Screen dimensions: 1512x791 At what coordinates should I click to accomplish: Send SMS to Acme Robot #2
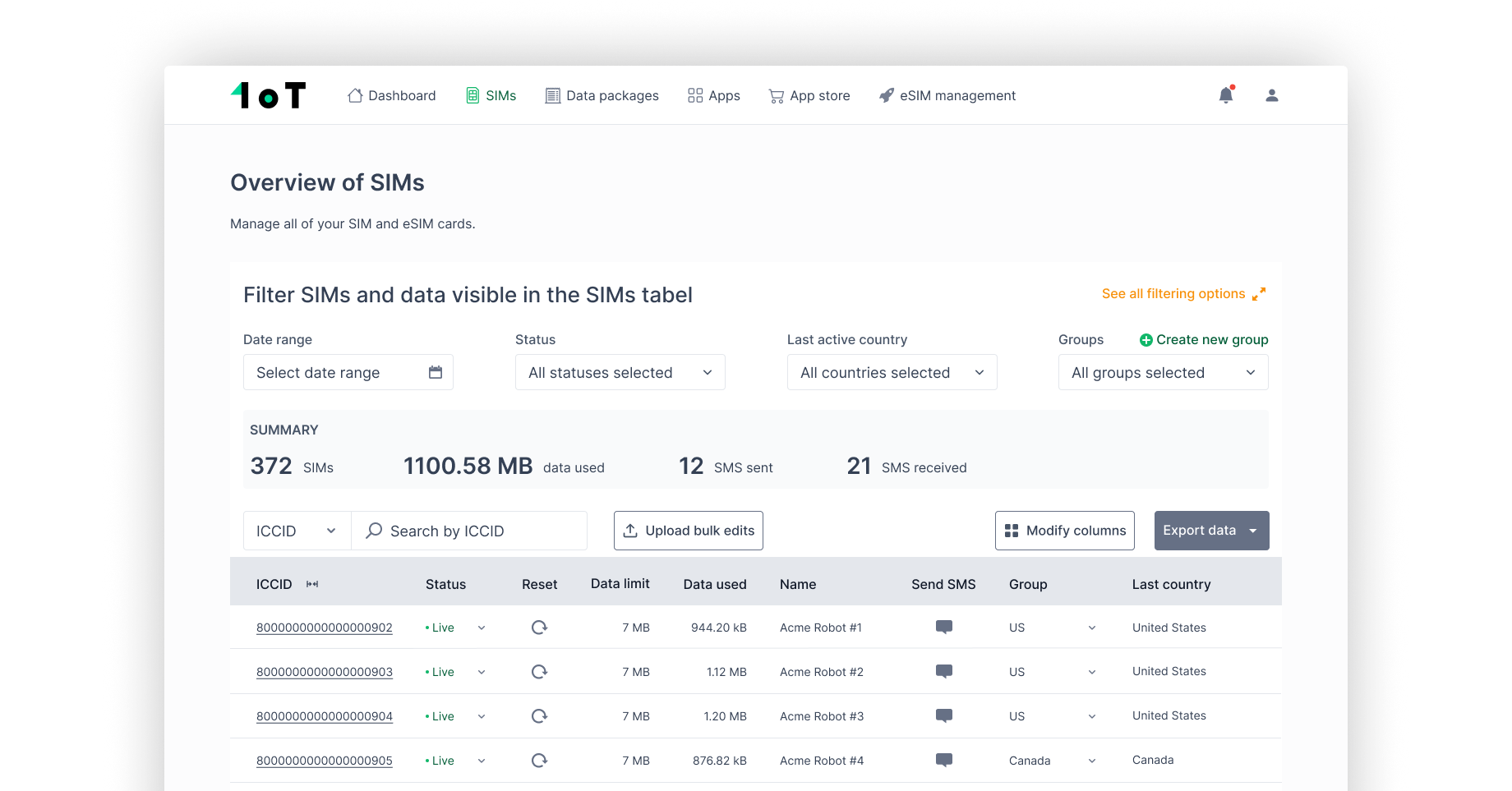pos(944,672)
